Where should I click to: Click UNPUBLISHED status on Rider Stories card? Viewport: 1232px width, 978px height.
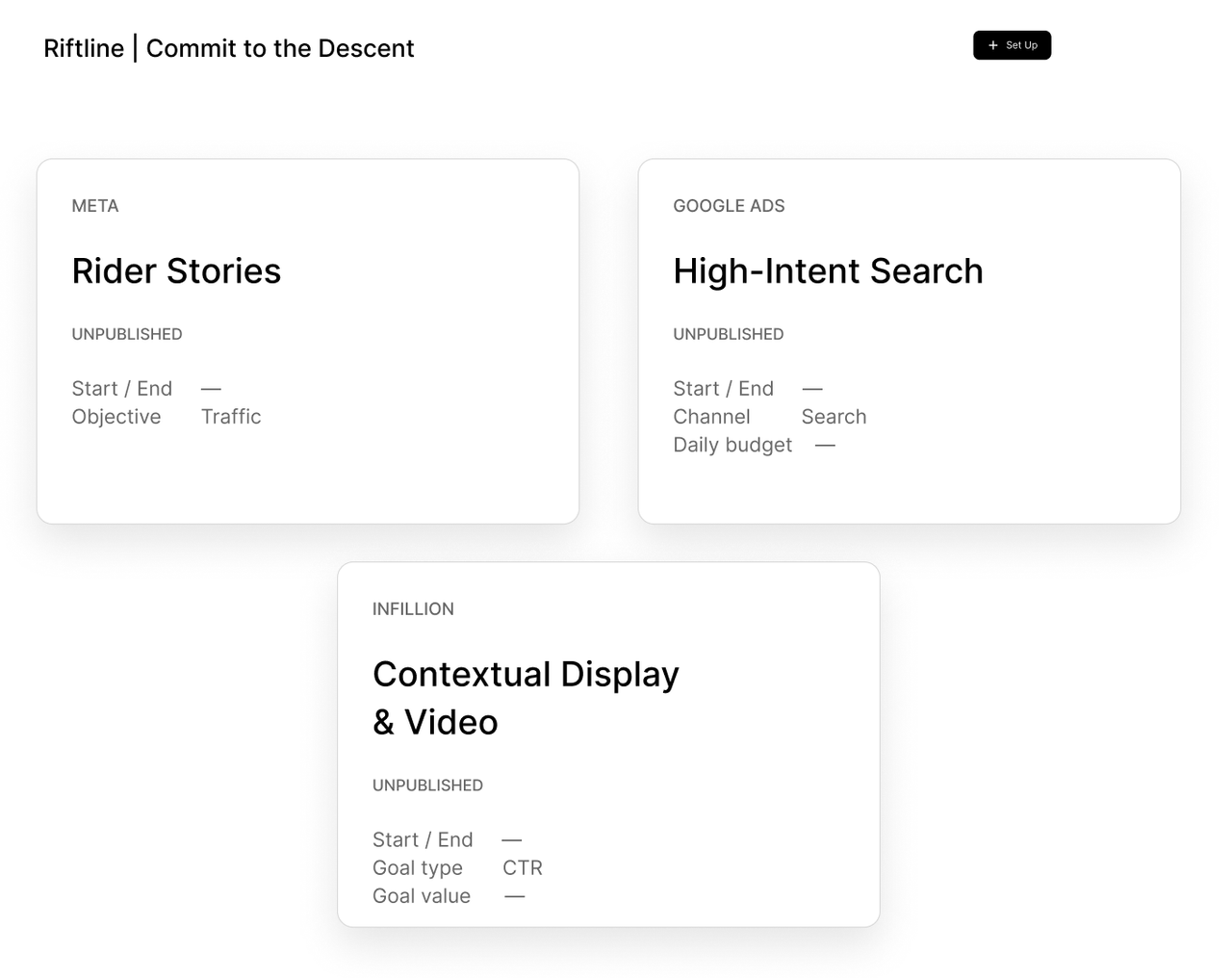point(127,334)
